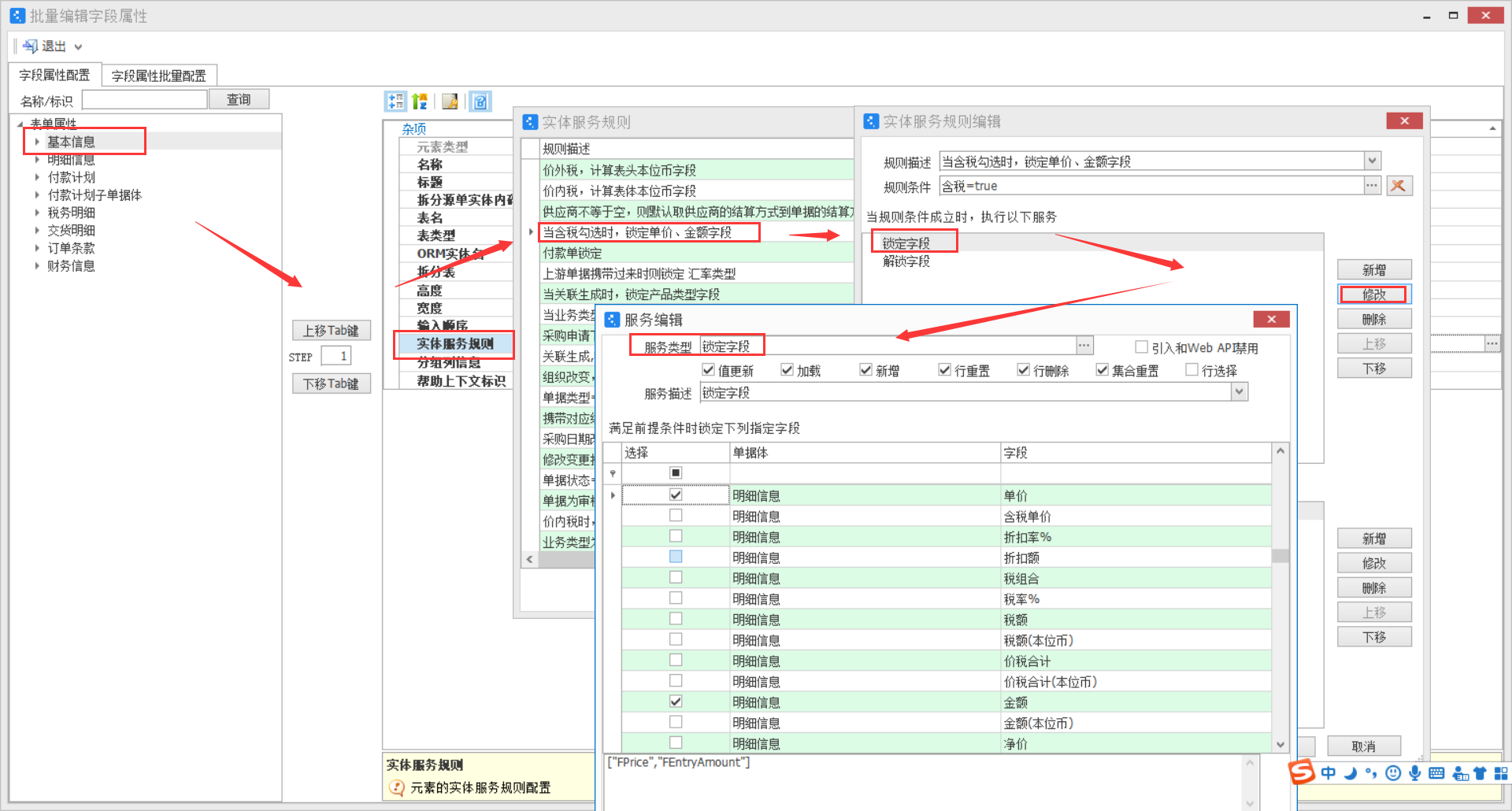This screenshot has width=1512, height=811.
Task: Click the upper 删除 button
Action: (1374, 319)
